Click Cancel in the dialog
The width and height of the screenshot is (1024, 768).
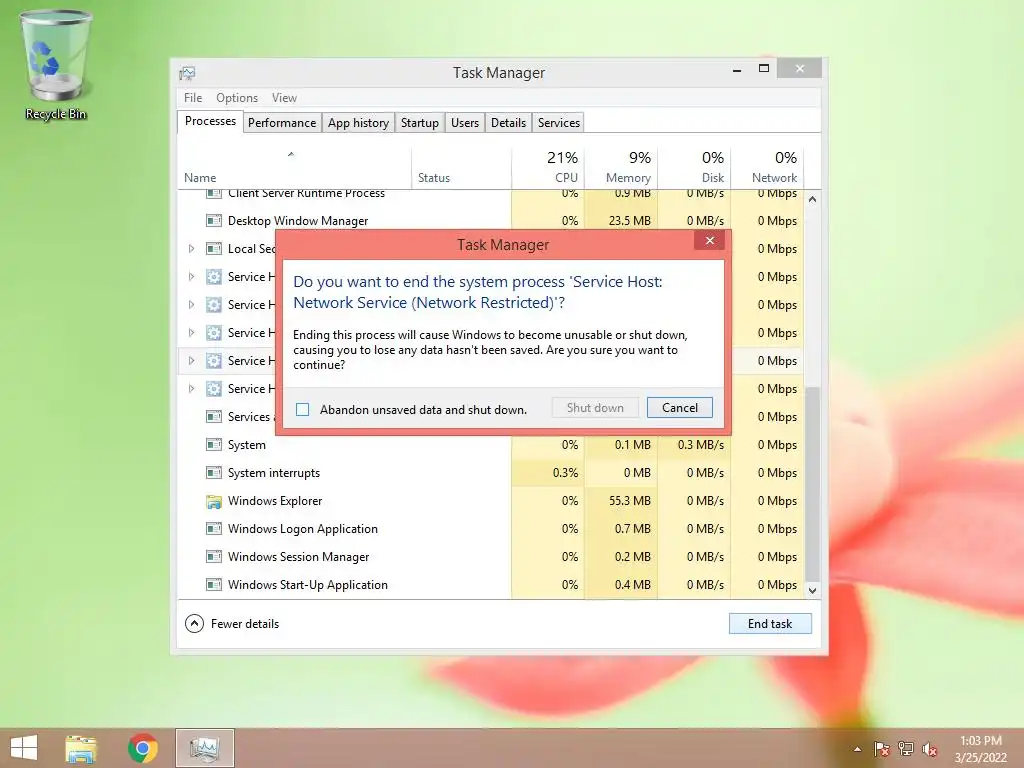(680, 408)
